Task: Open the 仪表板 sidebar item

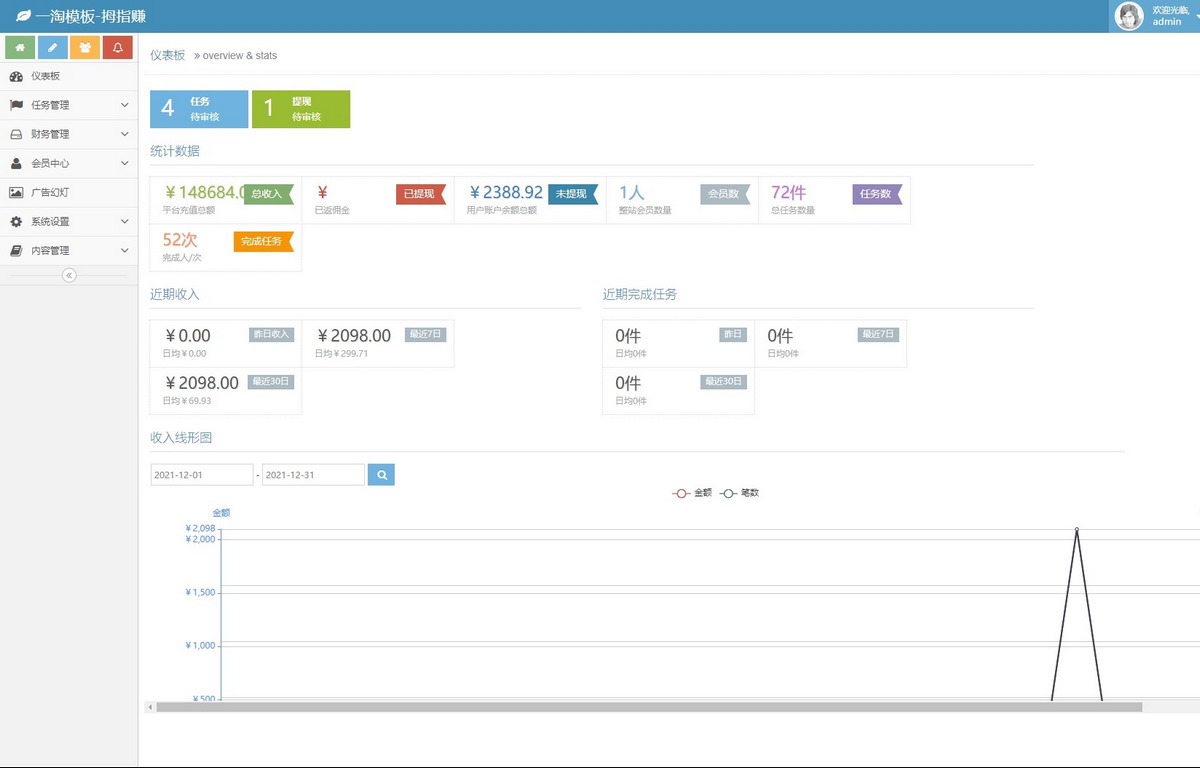Action: (45, 76)
